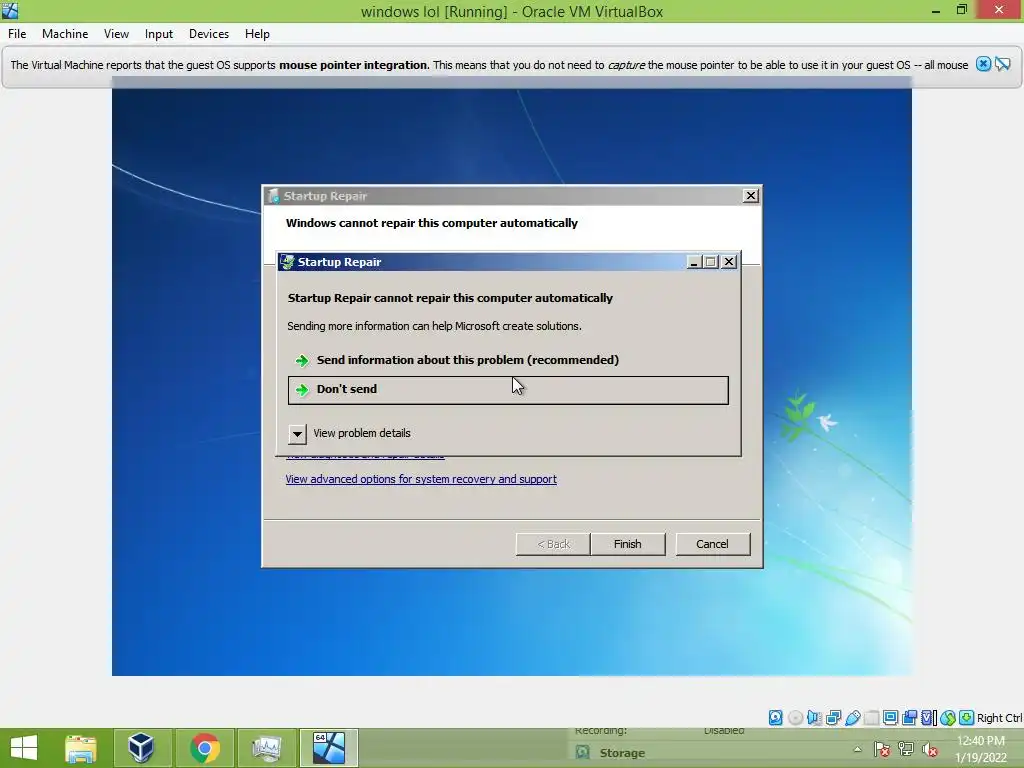This screenshot has height=768, width=1024.
Task: Open advanced options for system recovery link
Action: (x=421, y=479)
